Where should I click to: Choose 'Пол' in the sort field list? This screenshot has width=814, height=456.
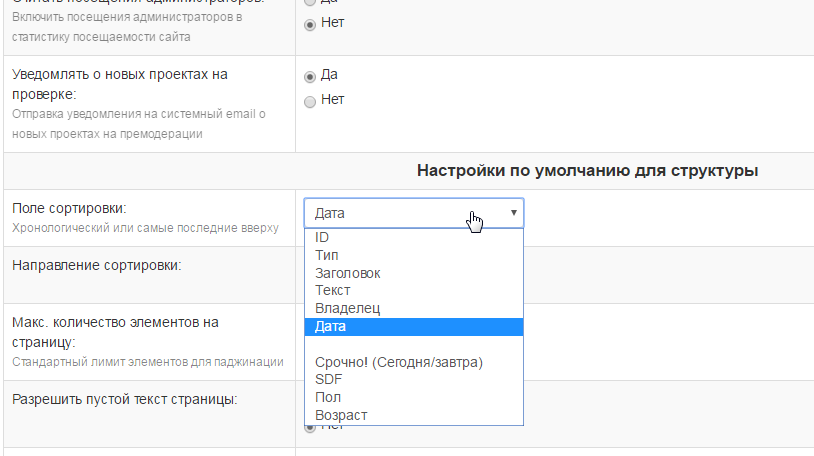click(x=414, y=397)
